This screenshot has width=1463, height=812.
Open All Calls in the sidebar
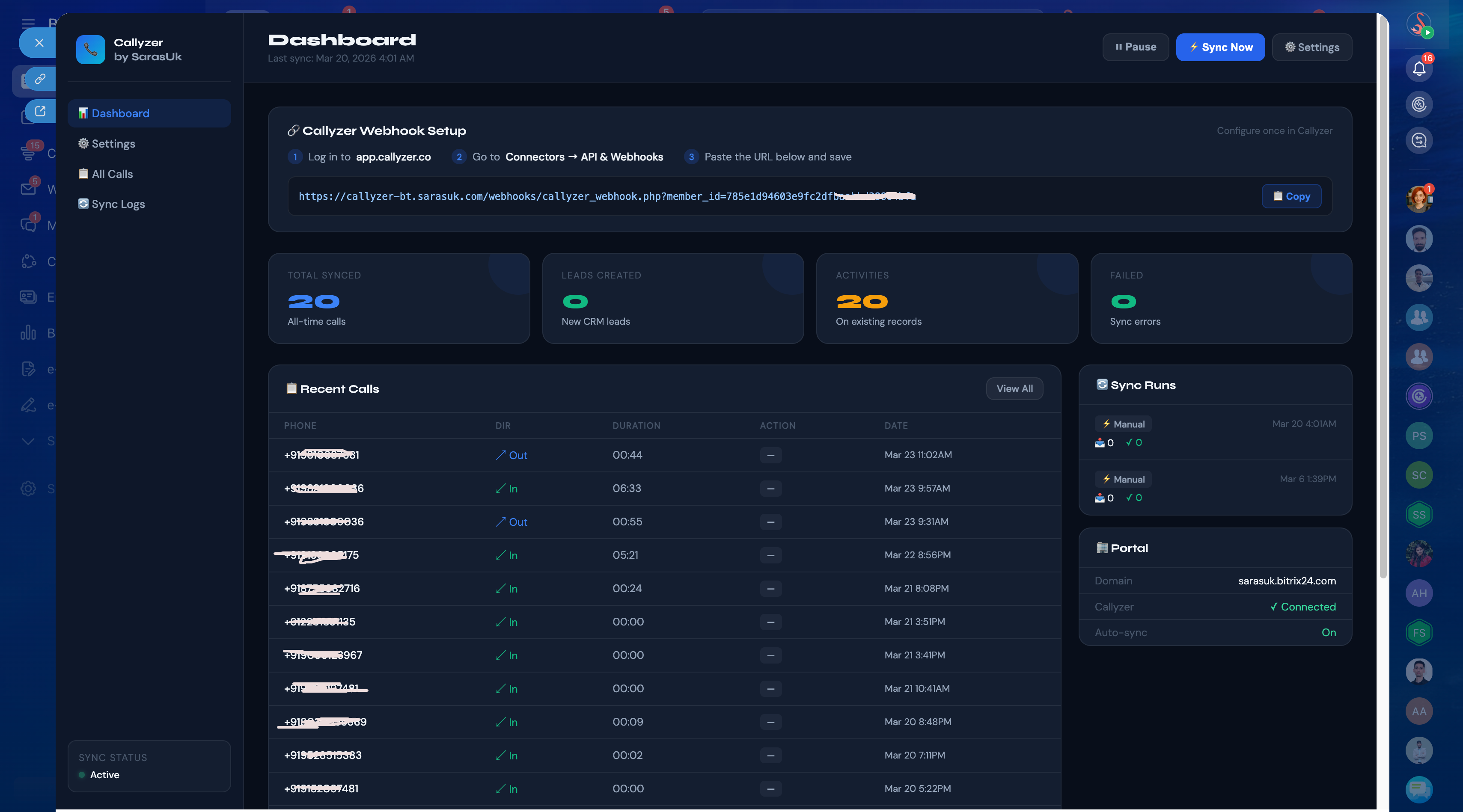coord(112,174)
